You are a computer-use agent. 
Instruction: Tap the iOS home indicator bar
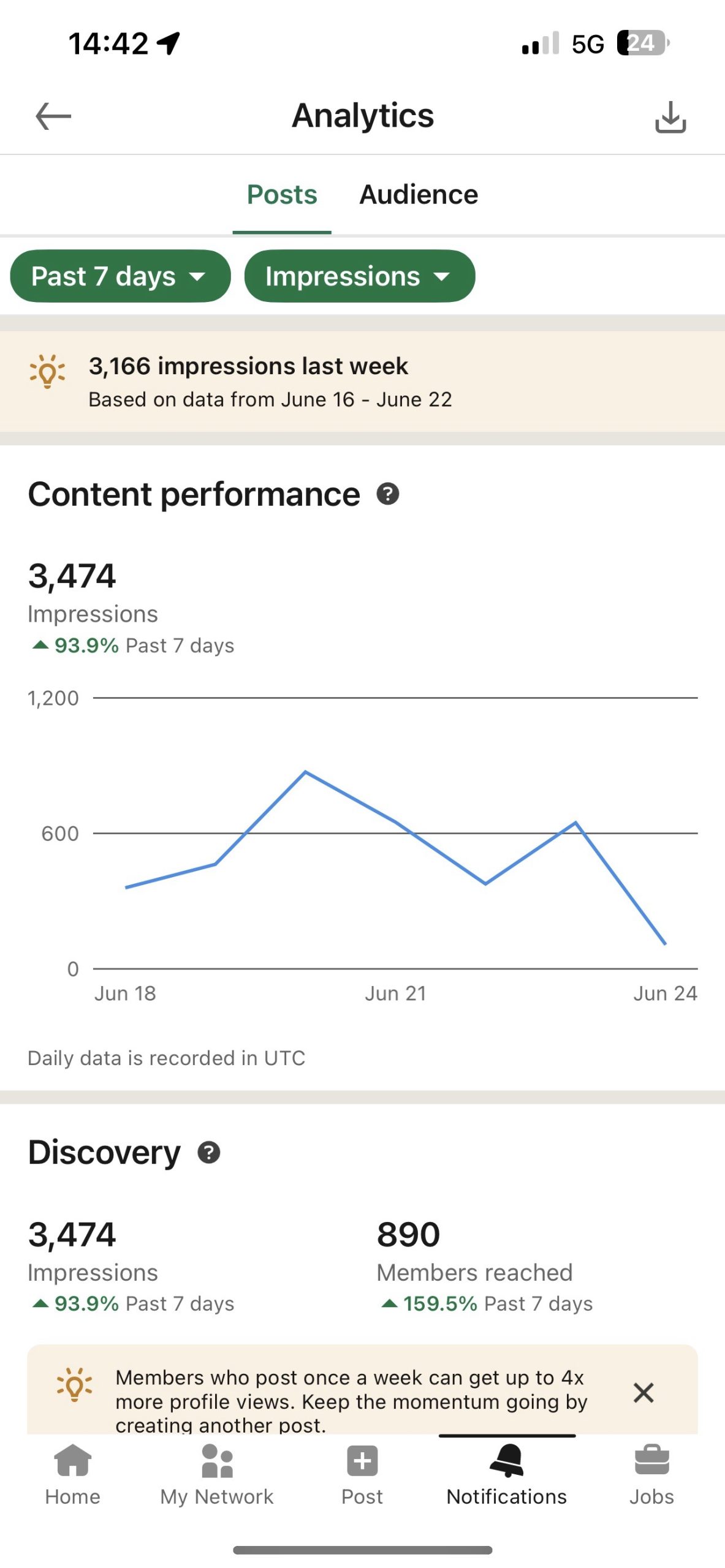click(x=362, y=1550)
